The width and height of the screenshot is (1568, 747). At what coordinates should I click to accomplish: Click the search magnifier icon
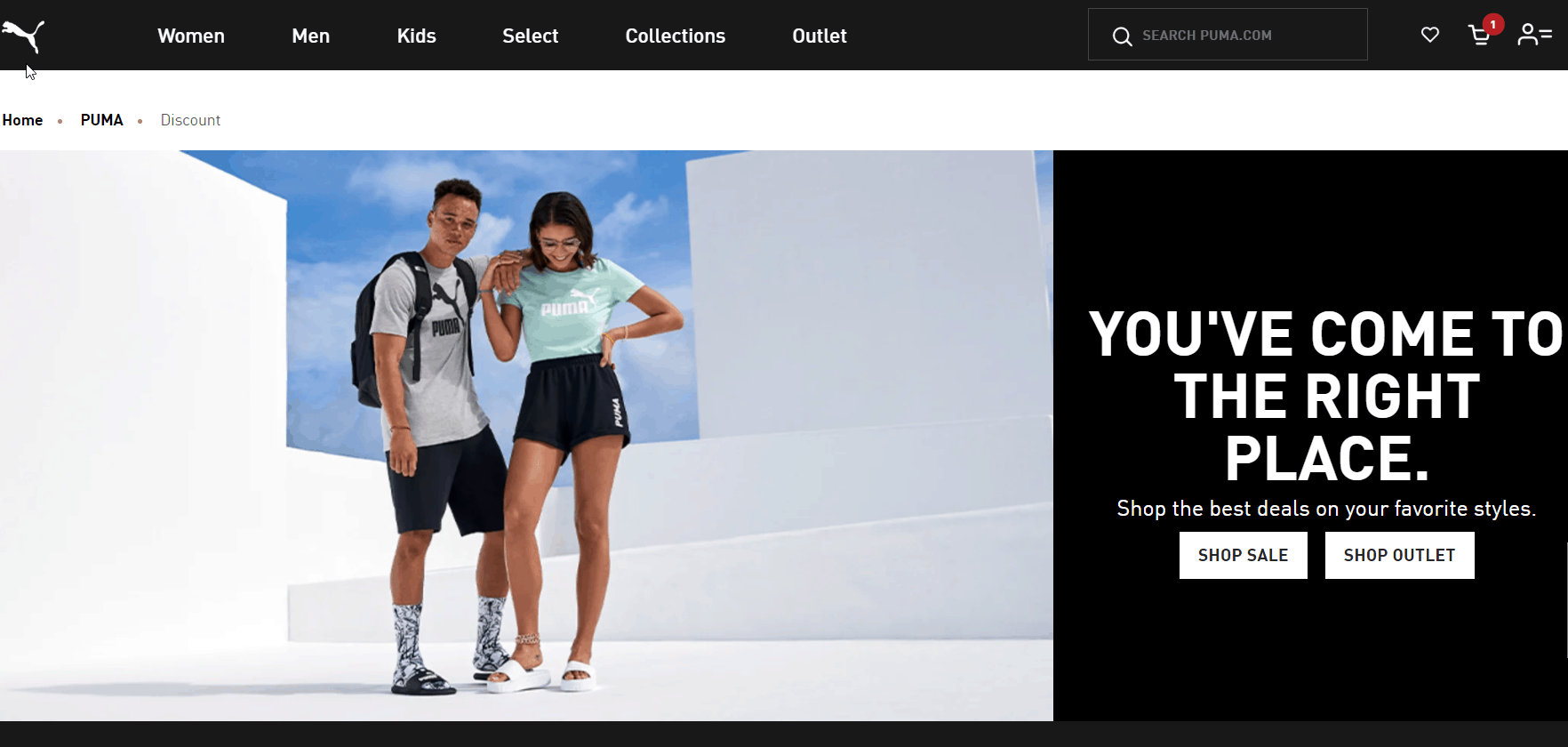[x=1123, y=36]
